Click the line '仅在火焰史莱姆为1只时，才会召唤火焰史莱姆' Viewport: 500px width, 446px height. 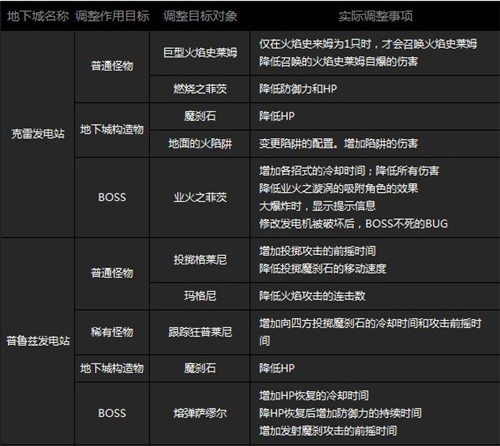point(368,44)
